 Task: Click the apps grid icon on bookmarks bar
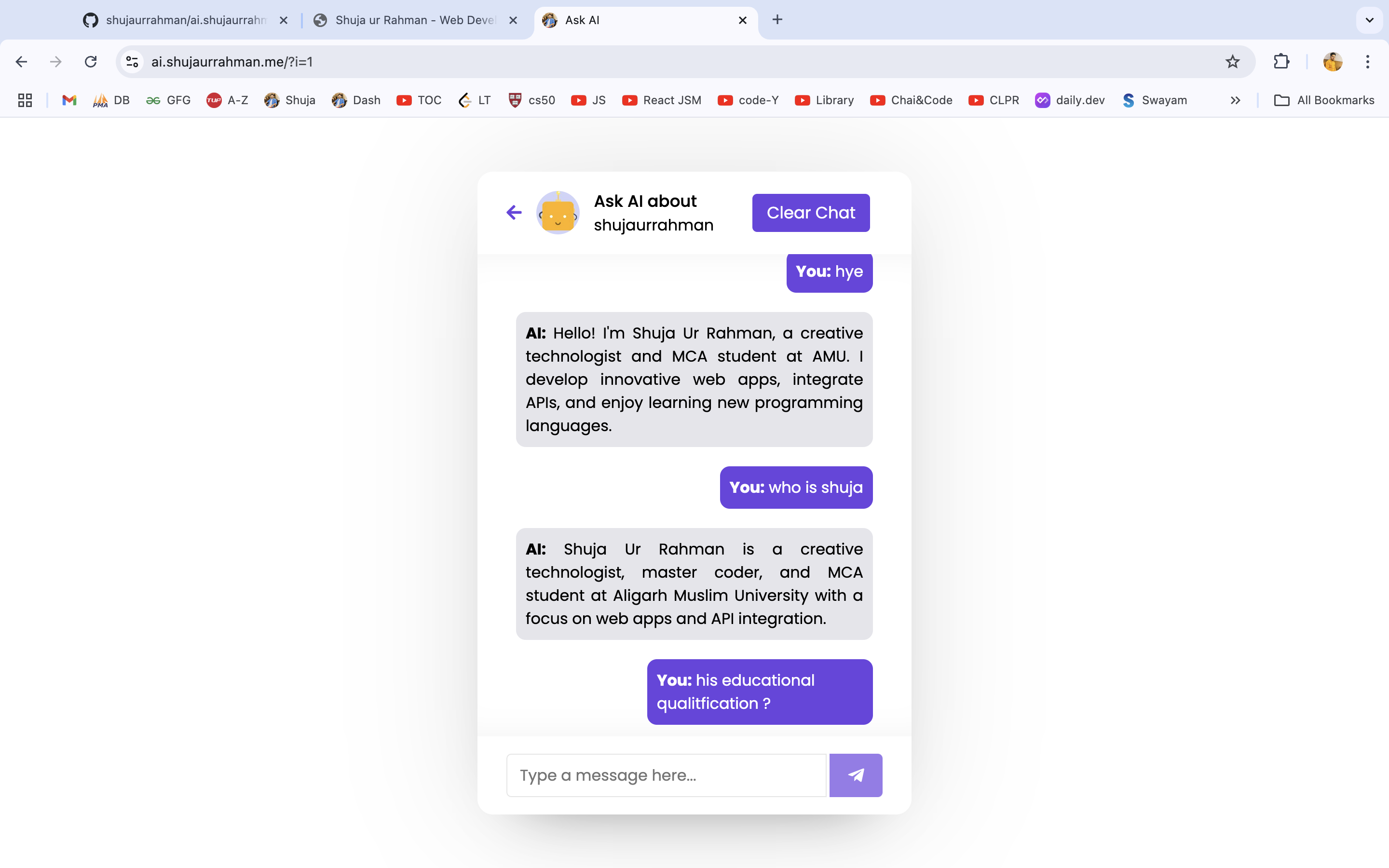click(24, 100)
